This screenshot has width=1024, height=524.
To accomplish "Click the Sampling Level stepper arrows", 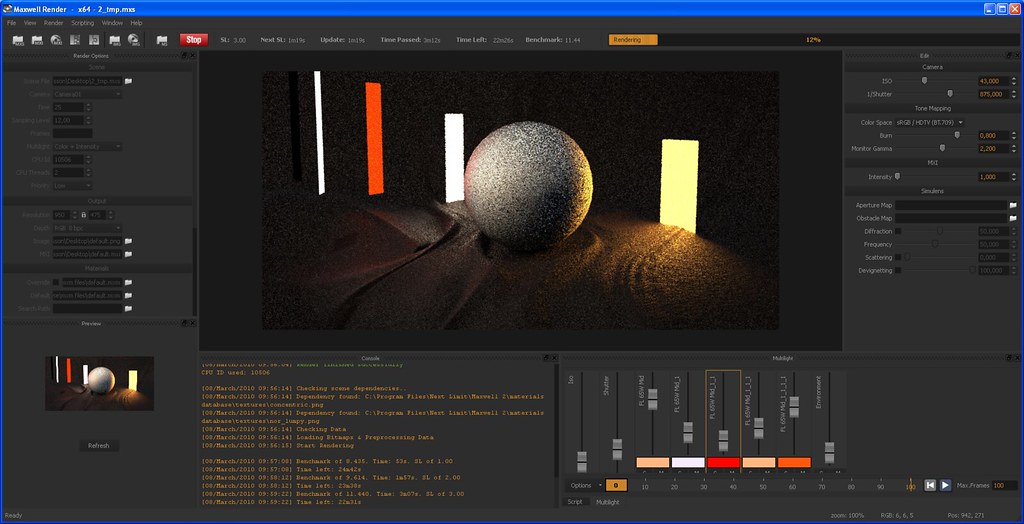I will pyautogui.click(x=88, y=120).
